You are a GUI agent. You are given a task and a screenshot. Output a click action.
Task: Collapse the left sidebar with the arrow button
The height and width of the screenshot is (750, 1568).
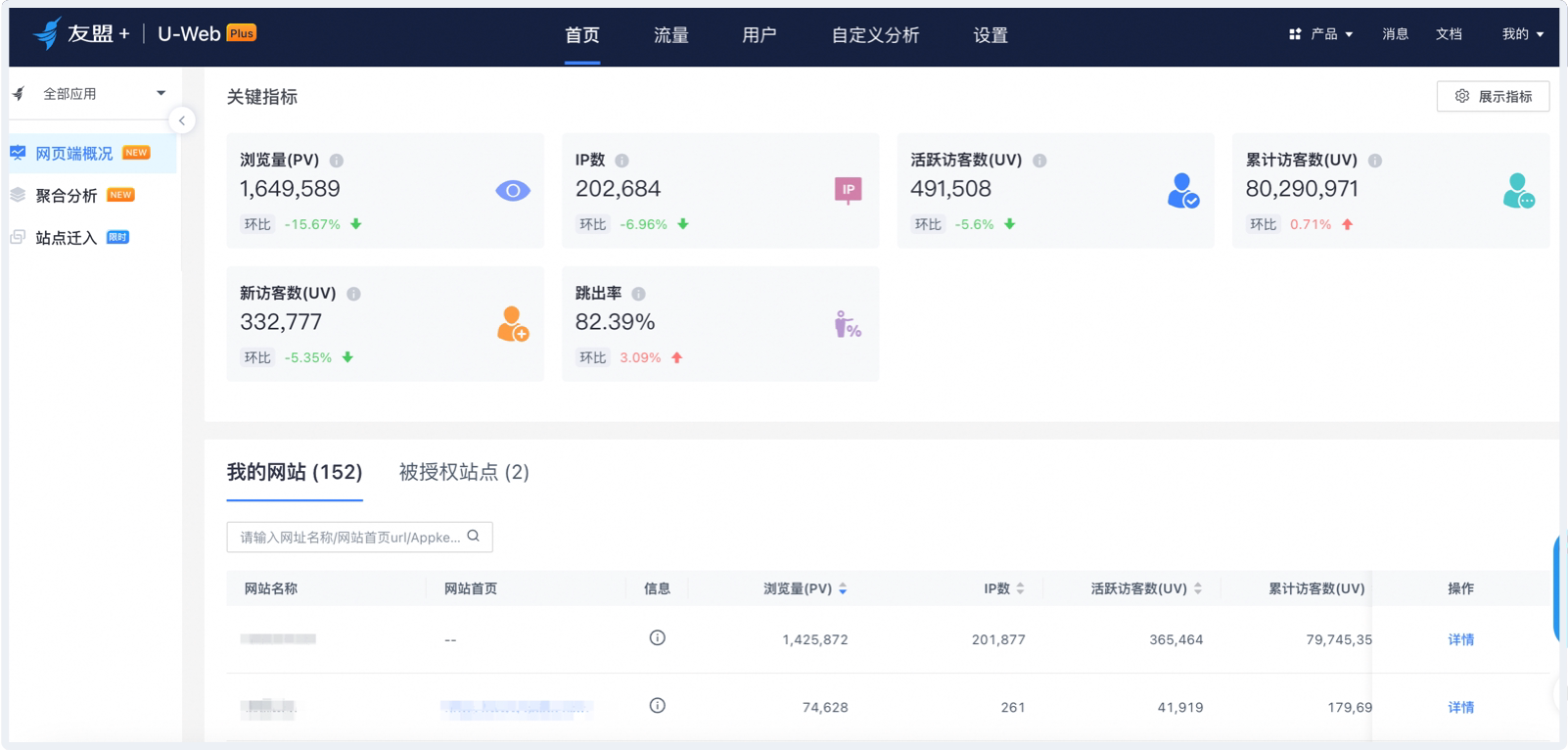pos(181,120)
